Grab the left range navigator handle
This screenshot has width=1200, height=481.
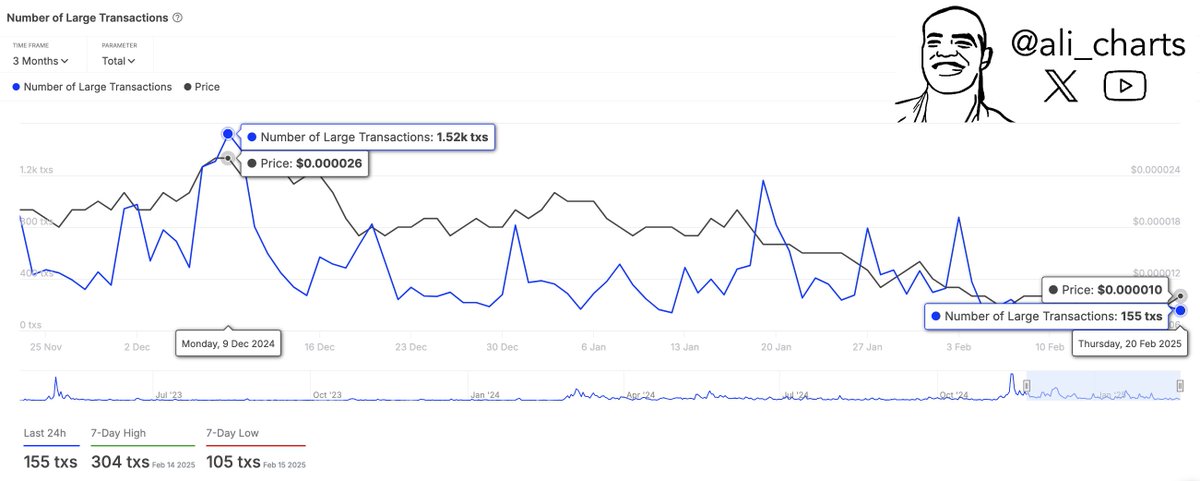pyautogui.click(x=1026, y=385)
